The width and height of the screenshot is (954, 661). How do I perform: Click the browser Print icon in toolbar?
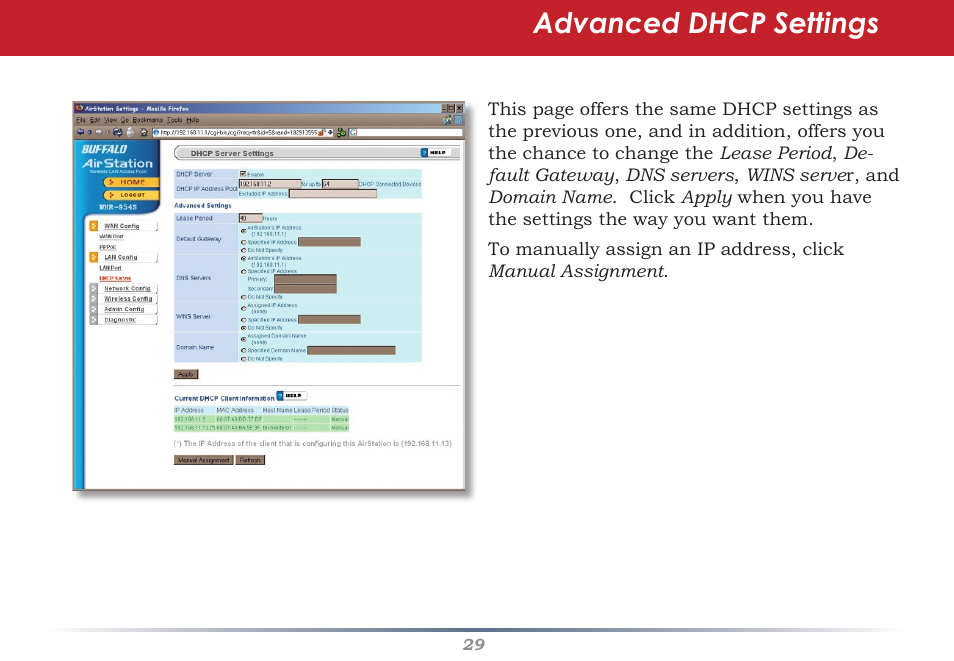pyautogui.click(x=130, y=132)
